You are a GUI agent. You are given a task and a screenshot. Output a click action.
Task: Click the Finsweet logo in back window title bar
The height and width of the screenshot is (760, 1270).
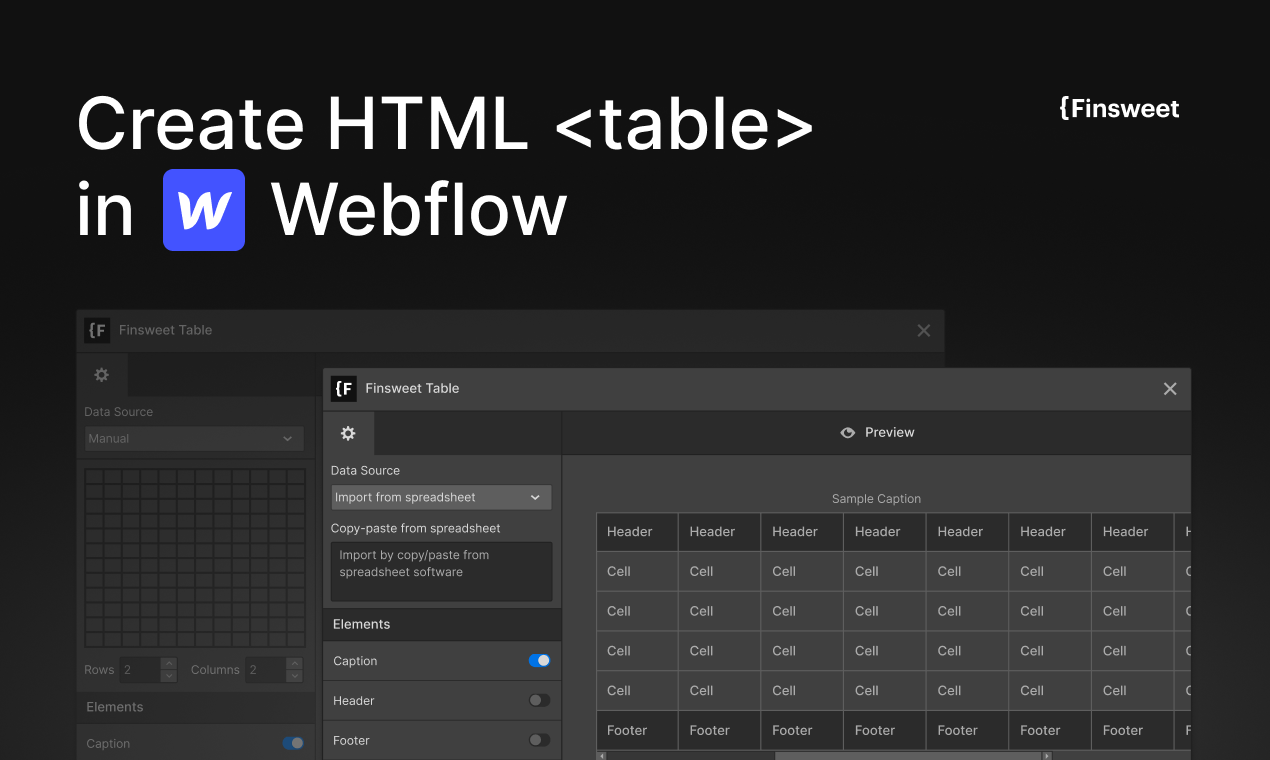[x=97, y=330]
